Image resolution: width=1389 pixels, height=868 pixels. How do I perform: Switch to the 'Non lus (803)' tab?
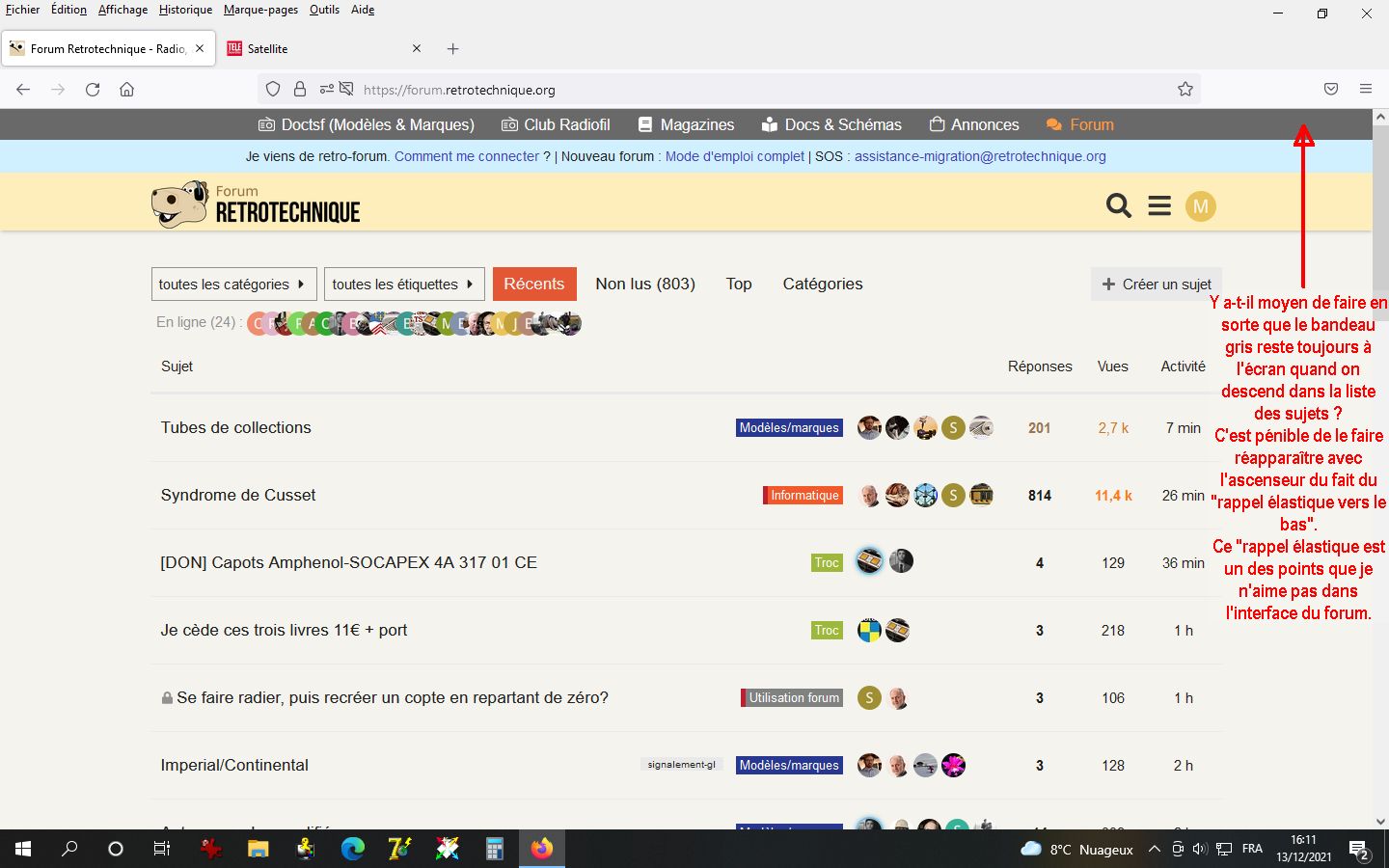pyautogui.click(x=644, y=284)
